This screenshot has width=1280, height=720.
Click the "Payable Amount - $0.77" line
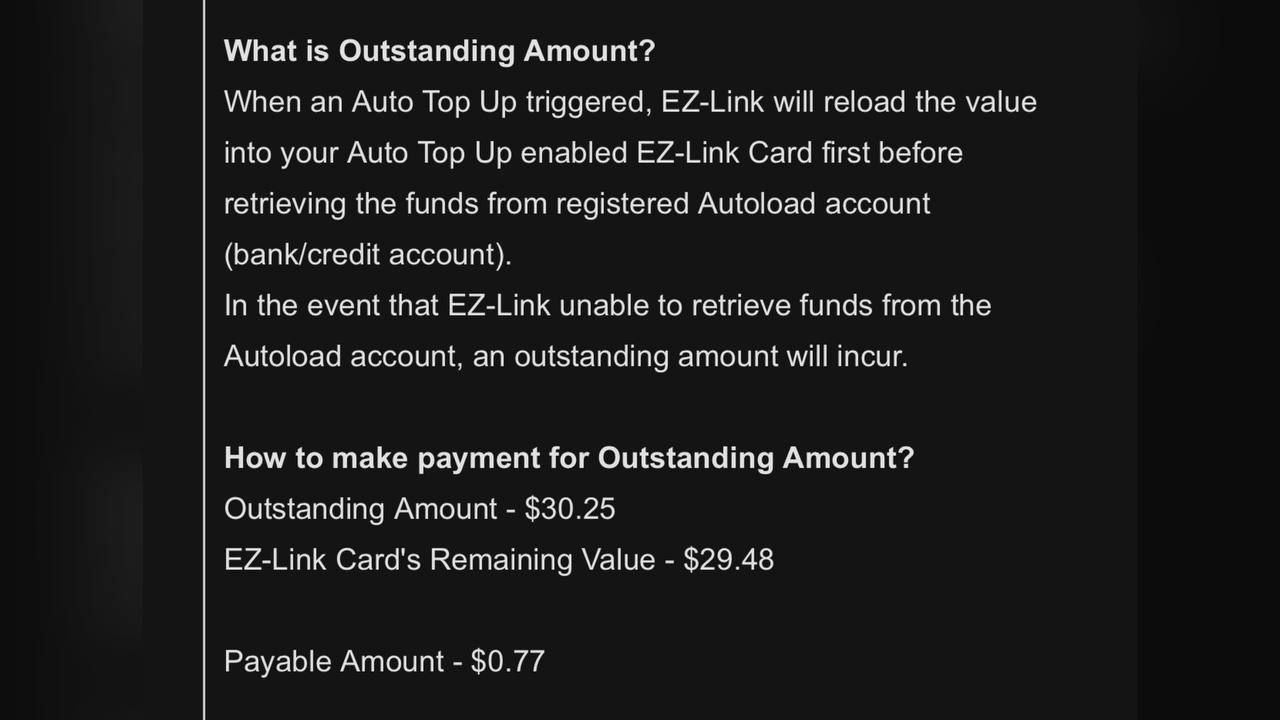384,662
